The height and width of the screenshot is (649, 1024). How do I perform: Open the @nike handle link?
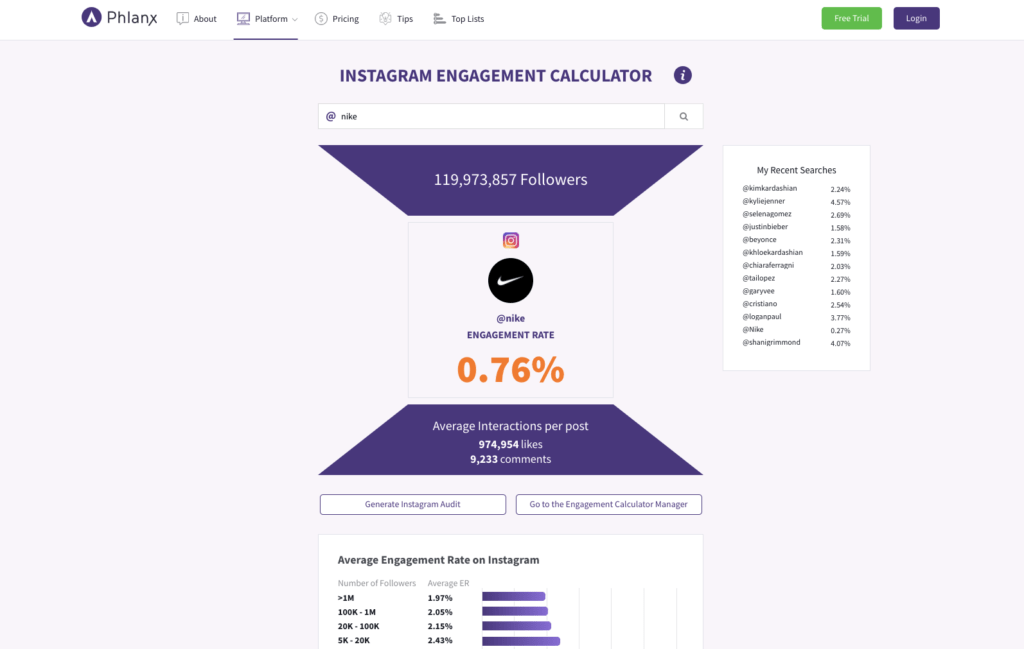point(511,319)
